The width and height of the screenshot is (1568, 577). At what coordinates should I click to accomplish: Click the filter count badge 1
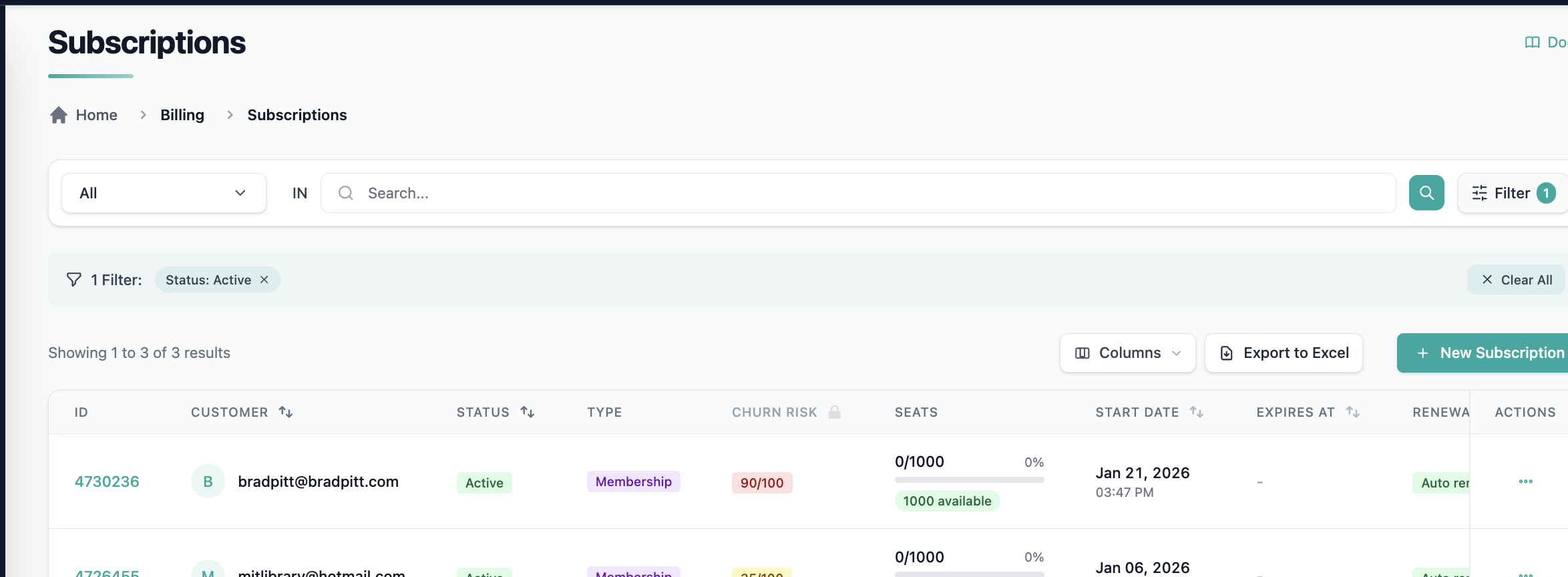pos(1546,193)
